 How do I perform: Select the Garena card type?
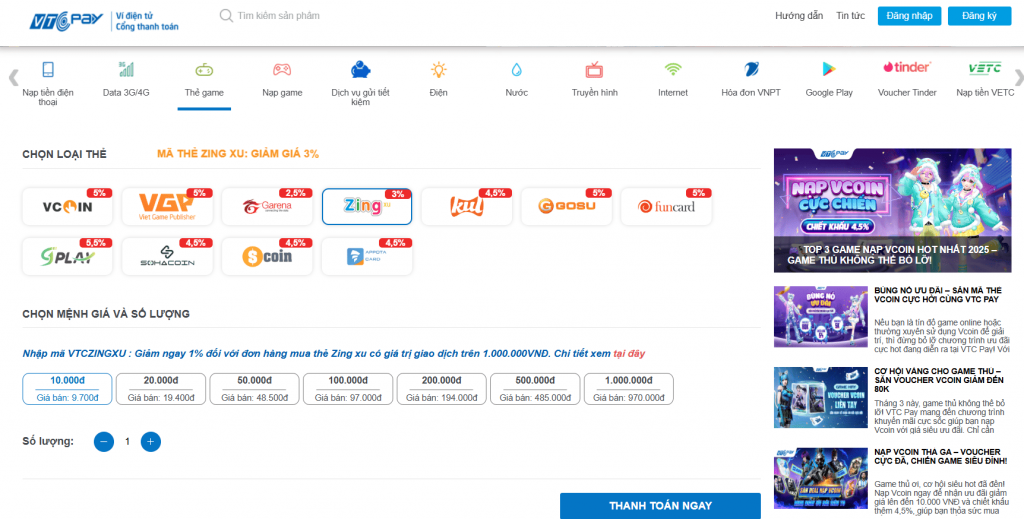coord(267,207)
